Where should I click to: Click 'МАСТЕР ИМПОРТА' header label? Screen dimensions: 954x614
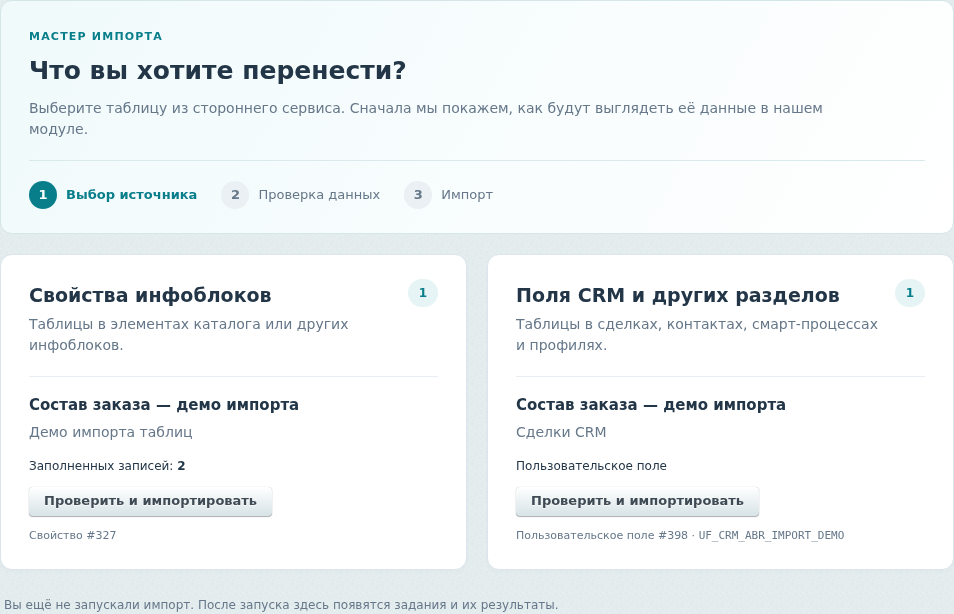(x=96, y=36)
